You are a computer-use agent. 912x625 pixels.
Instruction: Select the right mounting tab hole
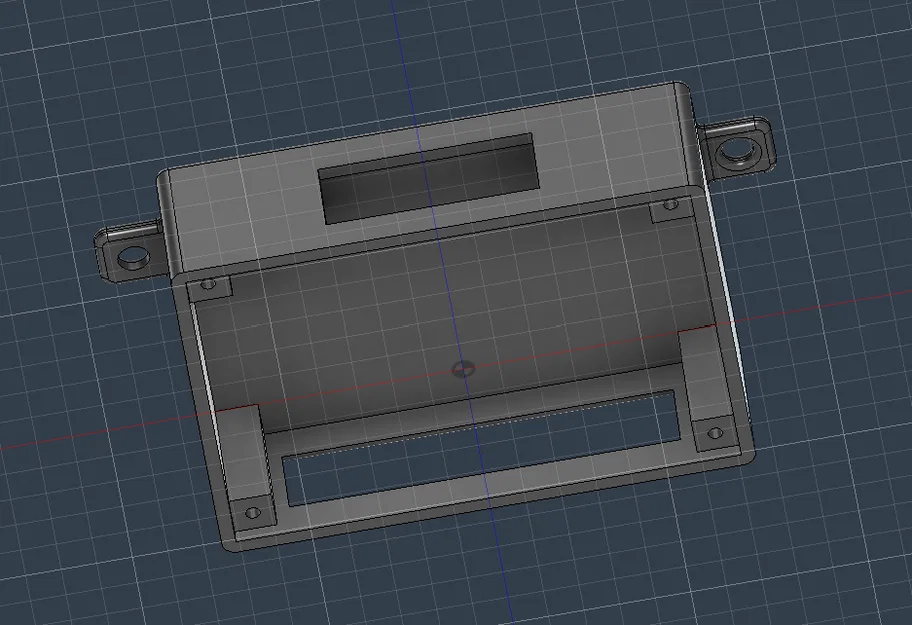(x=738, y=151)
